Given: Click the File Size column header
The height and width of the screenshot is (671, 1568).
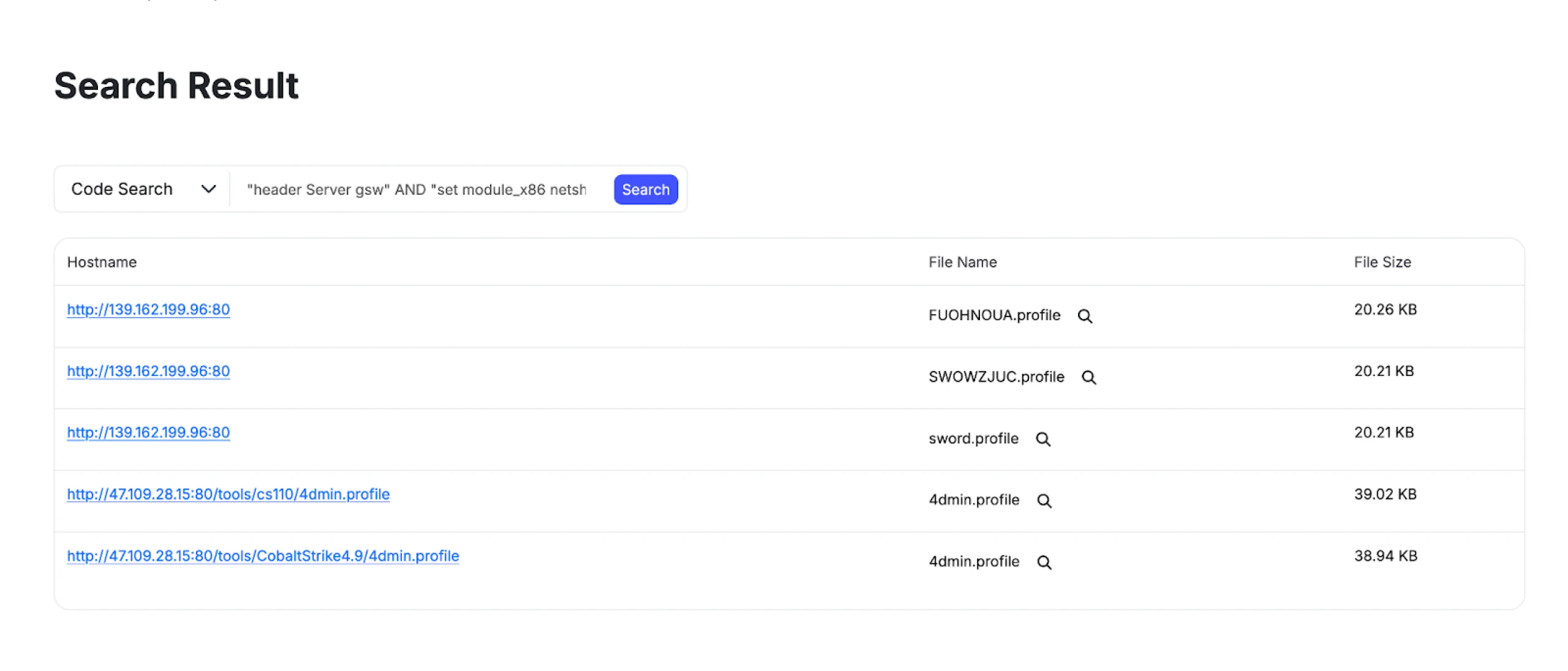Looking at the screenshot, I should [x=1382, y=262].
